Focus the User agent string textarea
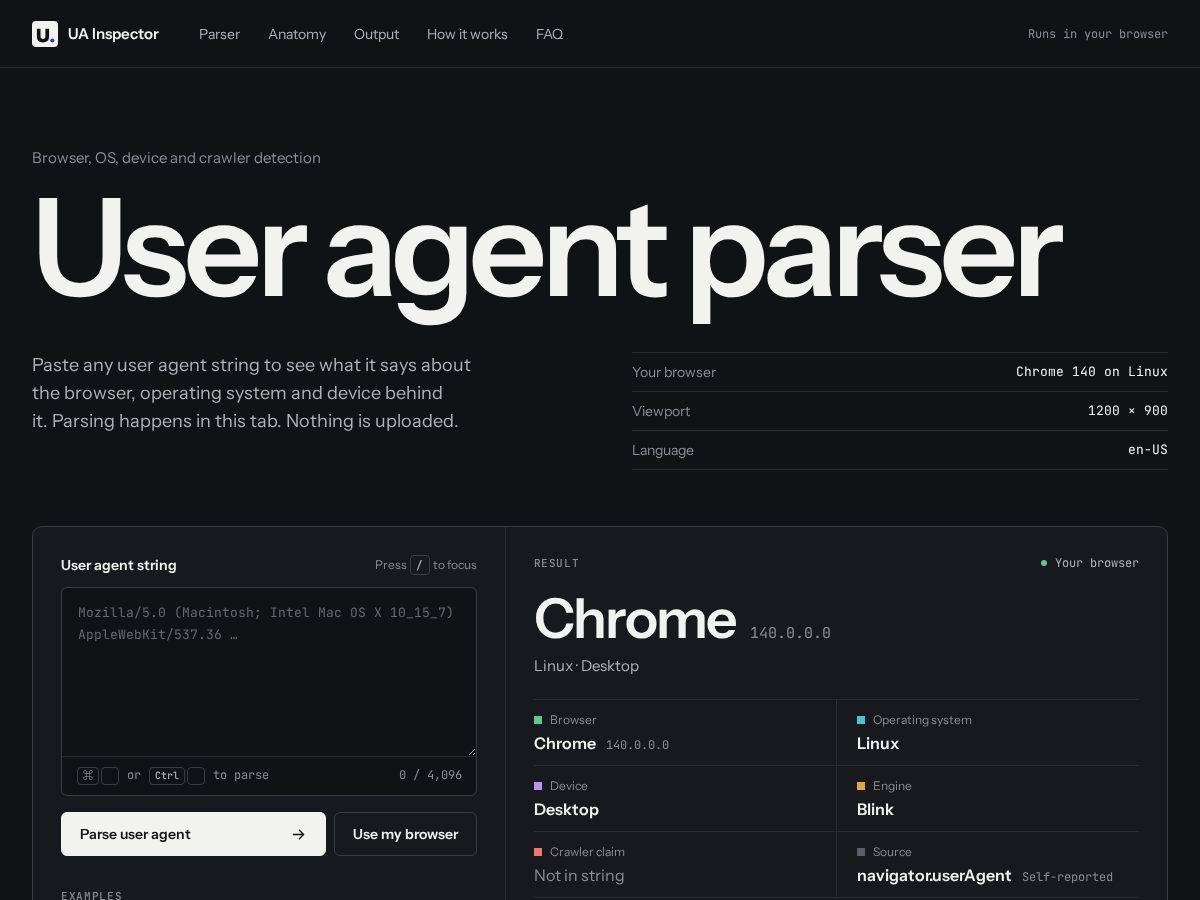Image resolution: width=1200 pixels, height=900 pixels. click(x=269, y=672)
